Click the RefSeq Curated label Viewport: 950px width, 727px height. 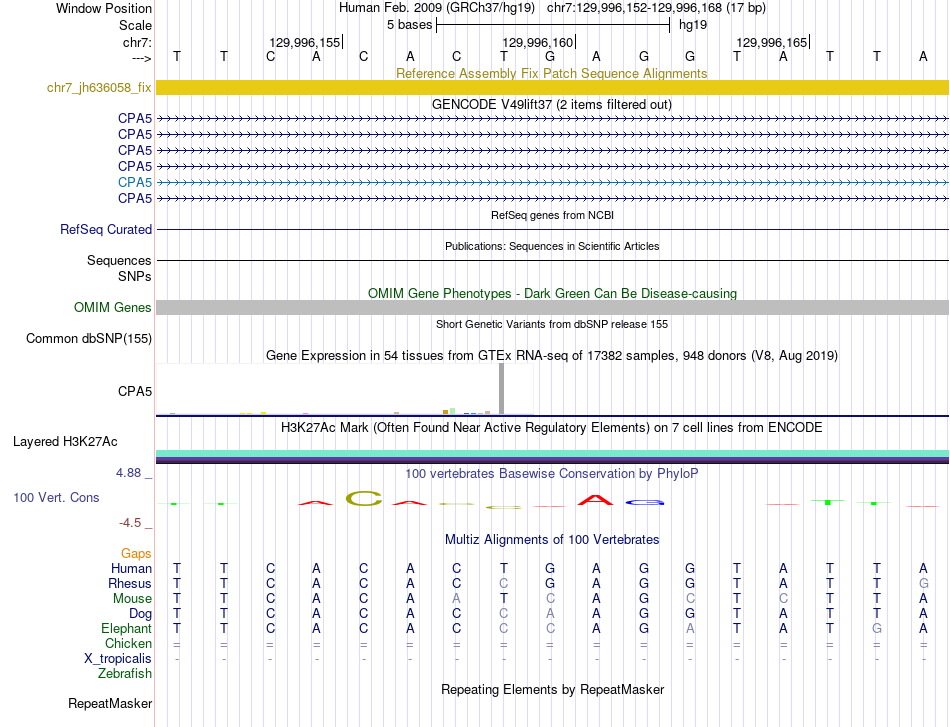(x=105, y=230)
